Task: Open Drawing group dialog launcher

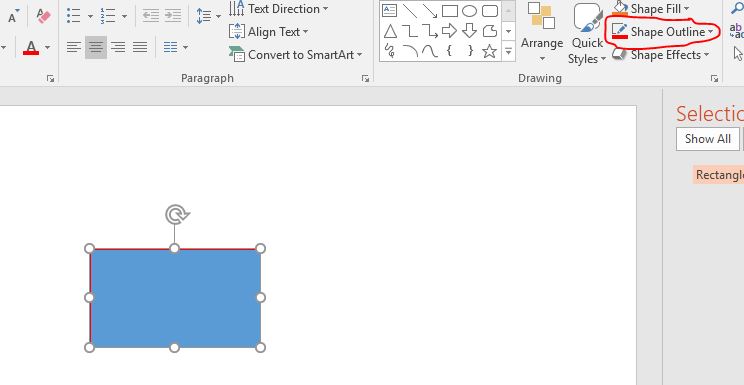Action: pyautogui.click(x=714, y=79)
